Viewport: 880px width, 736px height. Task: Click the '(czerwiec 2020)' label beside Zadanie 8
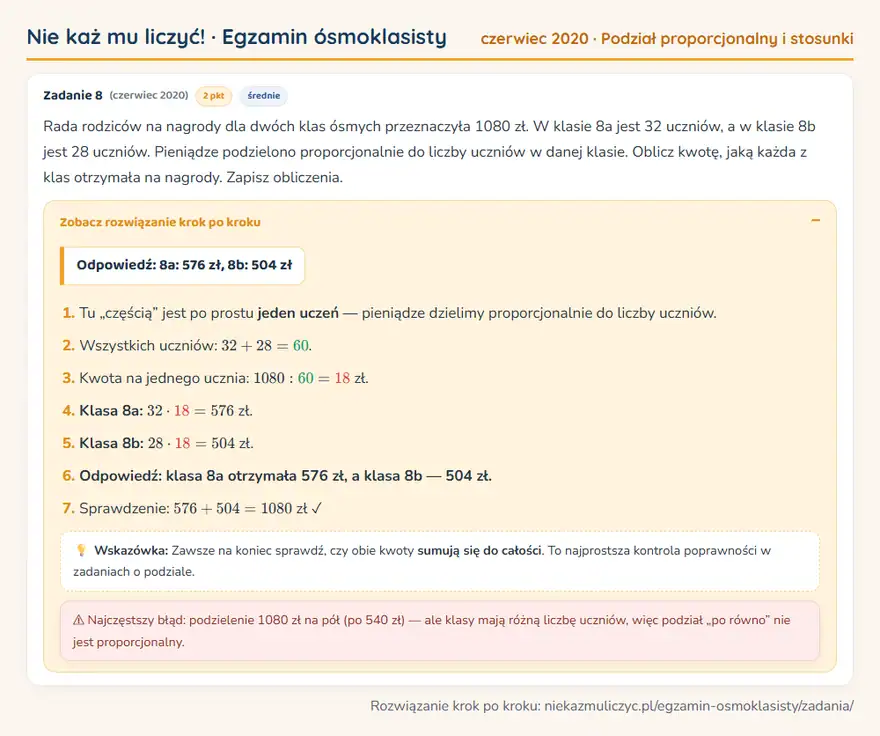coord(149,95)
